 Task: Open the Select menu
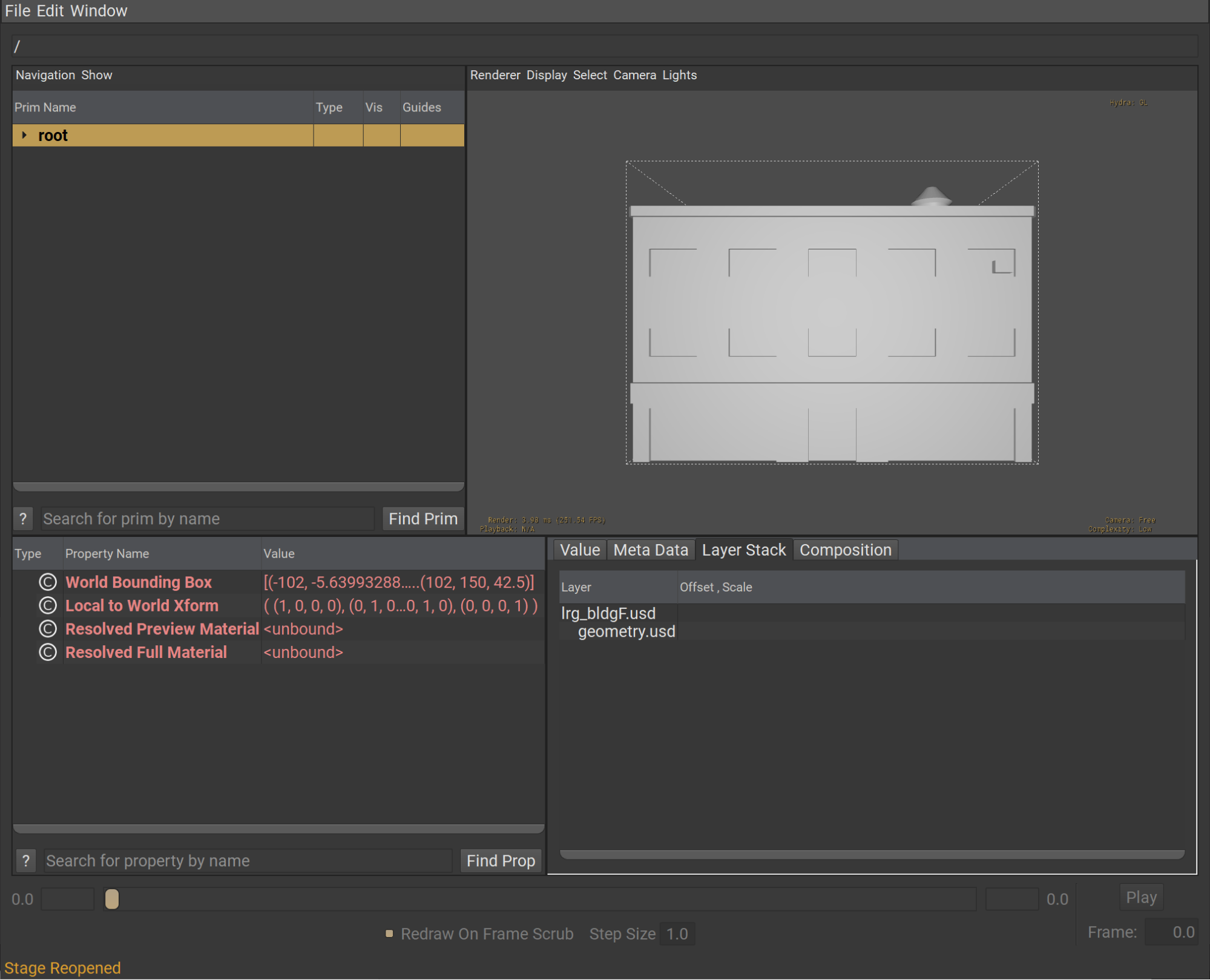pyautogui.click(x=590, y=75)
